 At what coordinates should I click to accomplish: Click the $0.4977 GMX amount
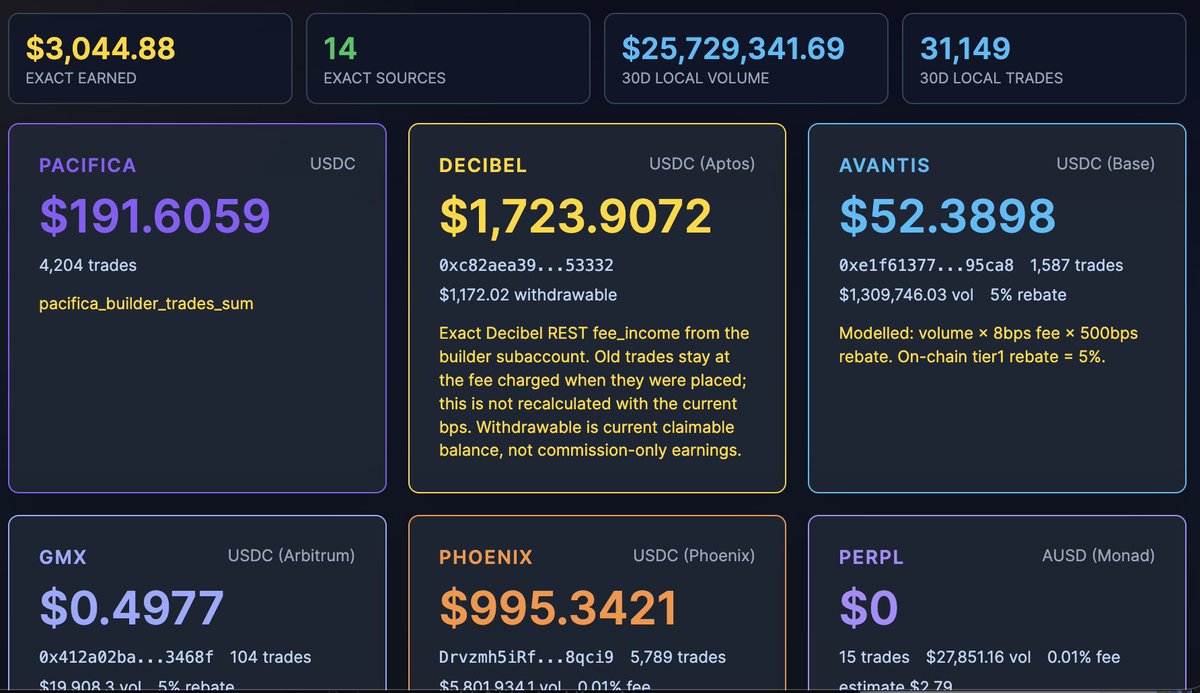point(132,608)
